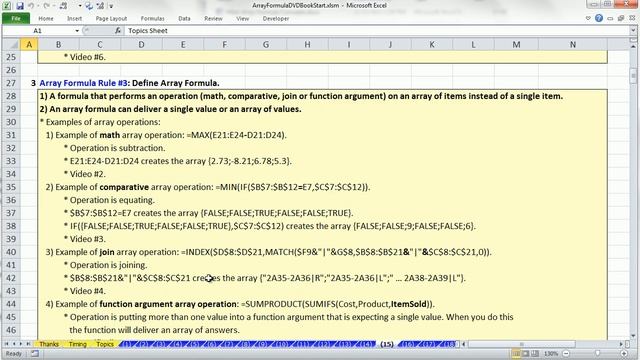Undo the last action

tap(31, 6)
